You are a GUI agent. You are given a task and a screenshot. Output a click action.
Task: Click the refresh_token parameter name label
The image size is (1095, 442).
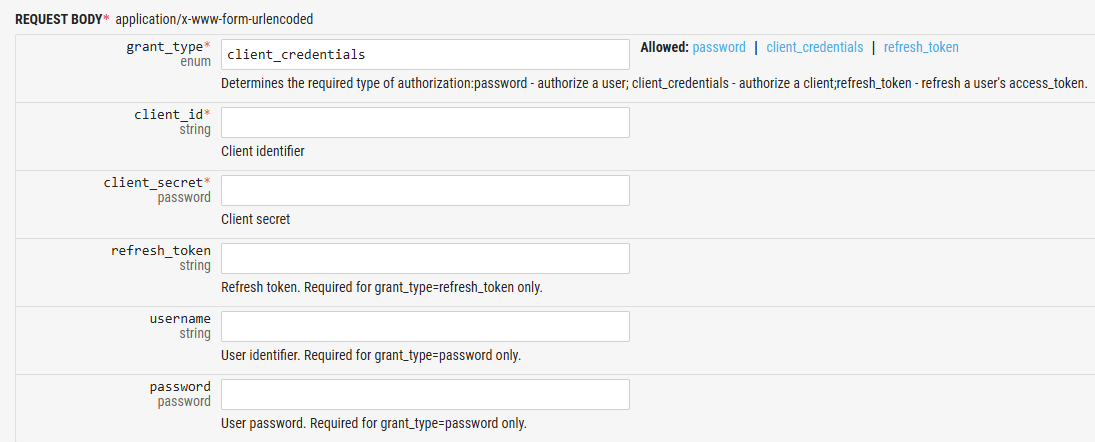[x=160, y=251]
